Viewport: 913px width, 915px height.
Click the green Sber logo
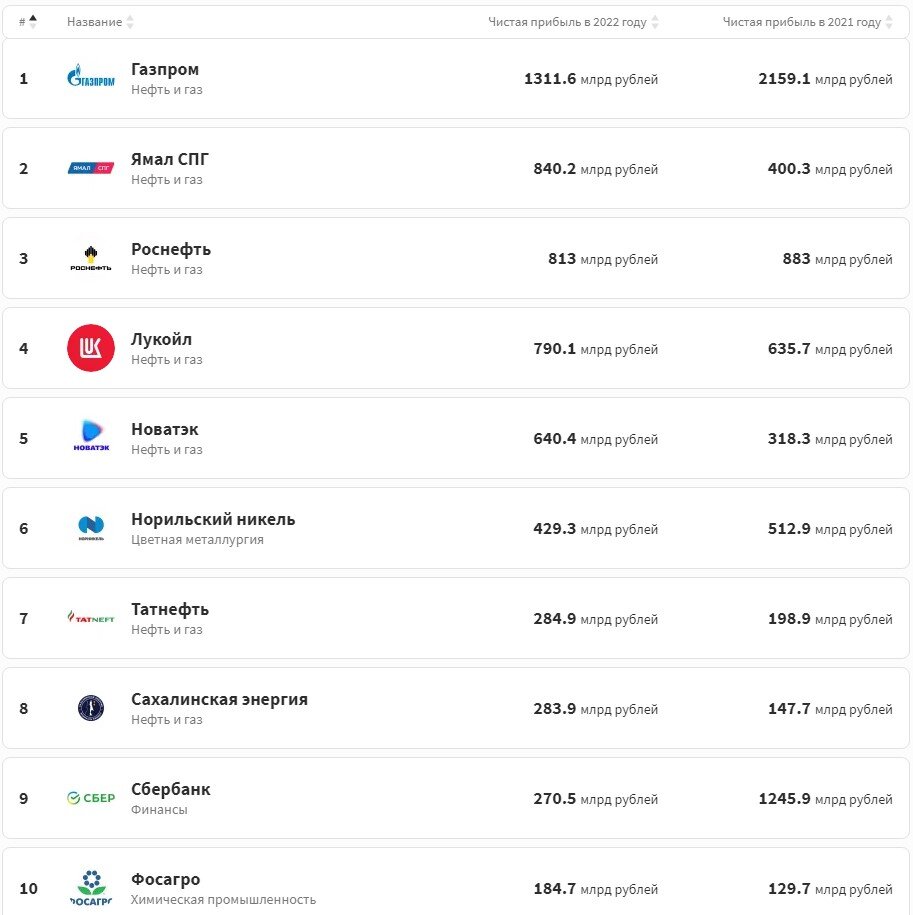(90, 798)
